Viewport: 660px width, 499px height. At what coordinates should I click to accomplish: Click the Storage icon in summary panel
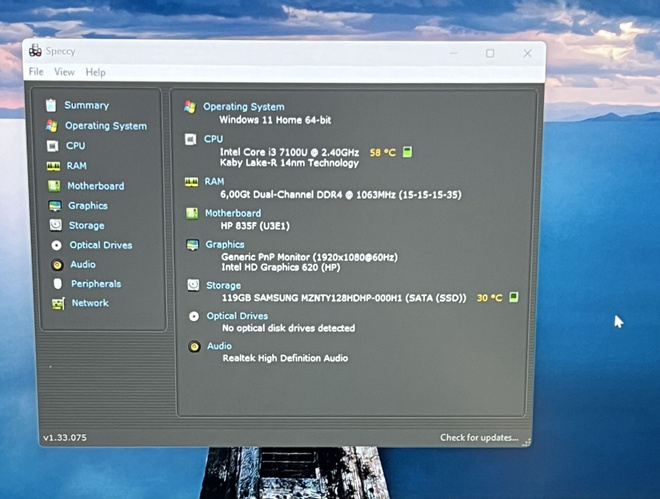(x=193, y=285)
